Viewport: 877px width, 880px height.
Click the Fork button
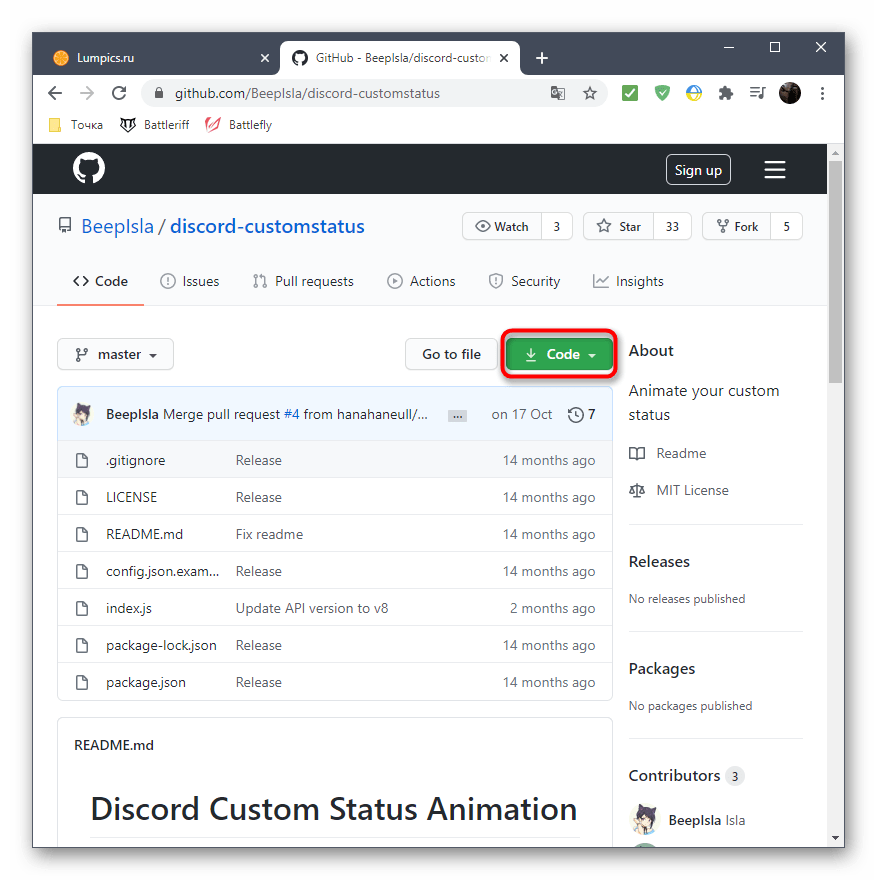737,226
